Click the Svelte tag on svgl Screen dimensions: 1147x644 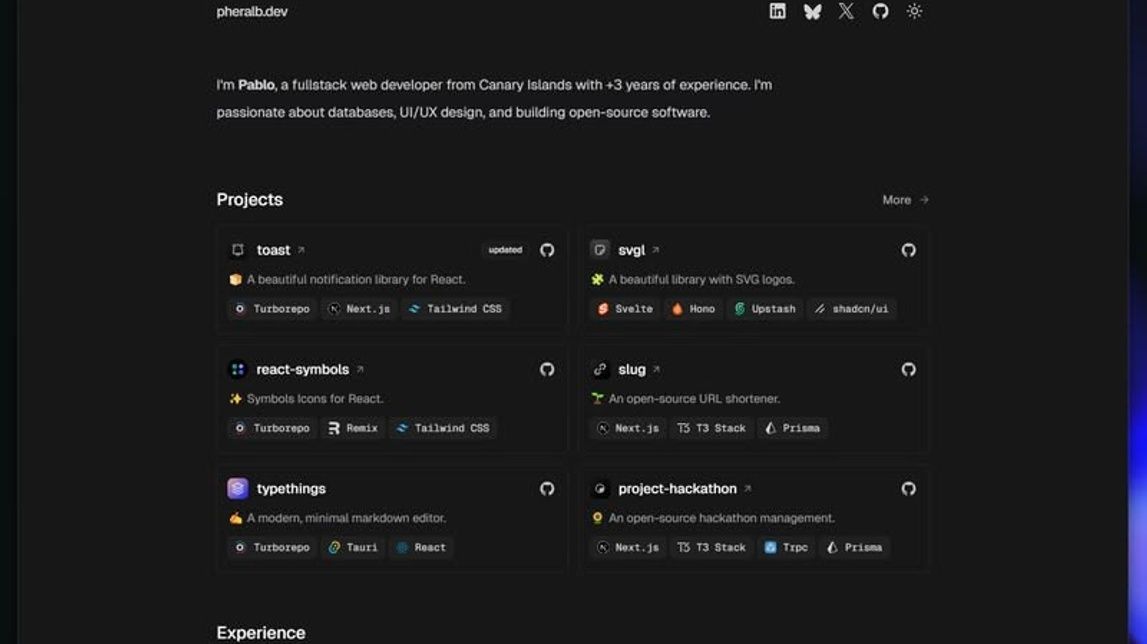pos(625,309)
